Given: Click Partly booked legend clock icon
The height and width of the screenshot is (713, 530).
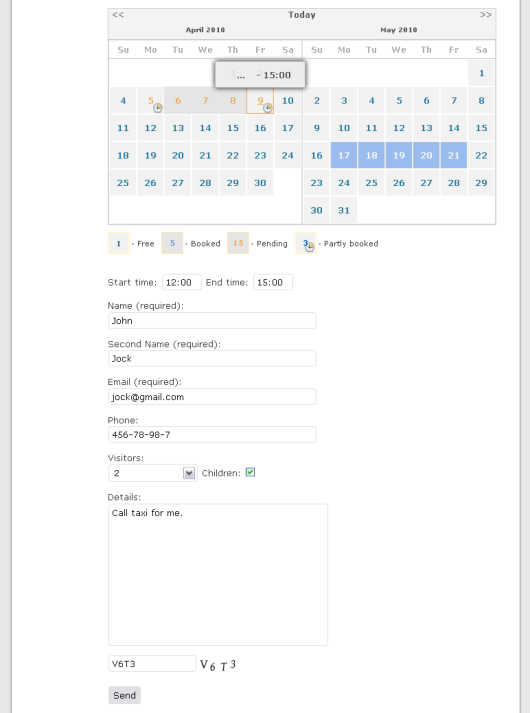Looking at the screenshot, I should point(310,246).
